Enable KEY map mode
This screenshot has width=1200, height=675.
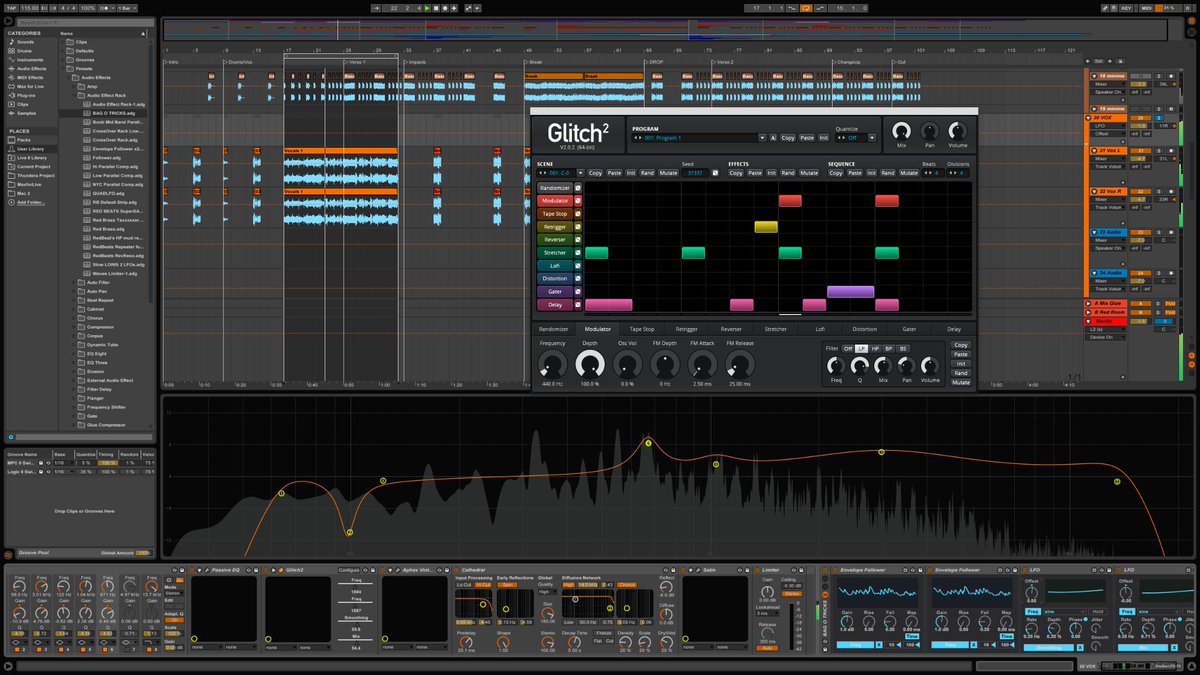(1127, 8)
